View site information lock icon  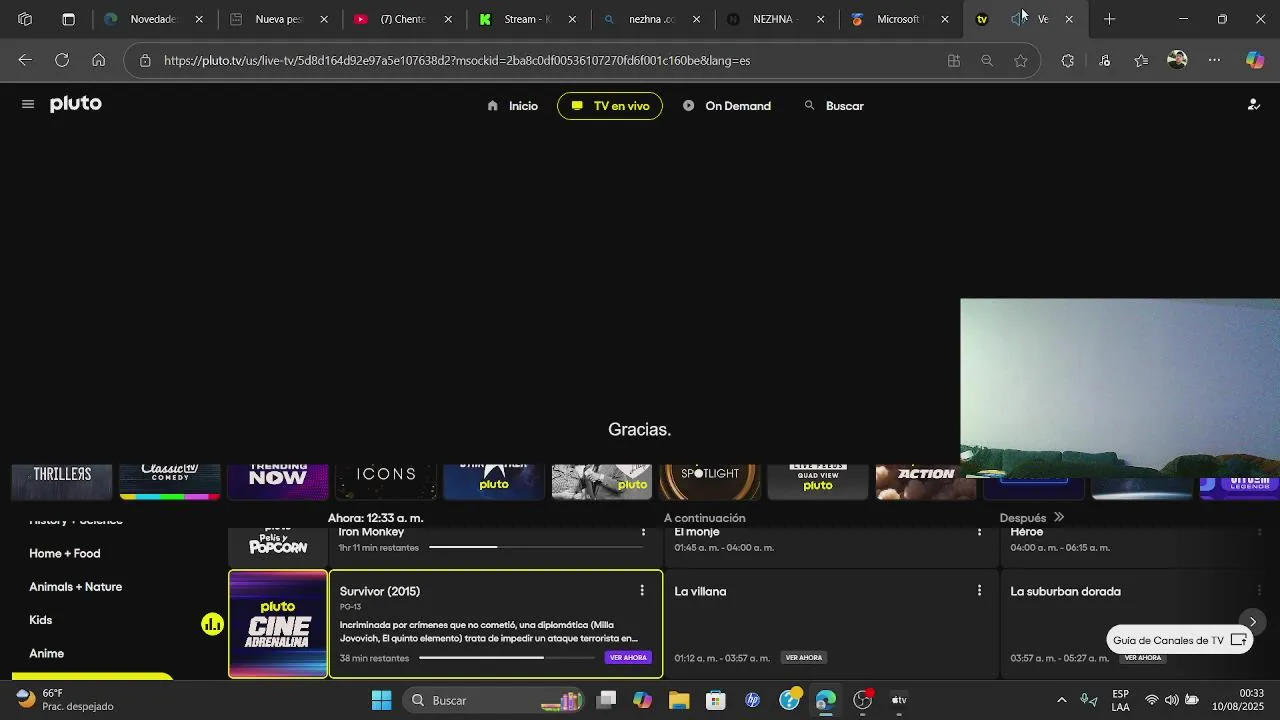[145, 61]
